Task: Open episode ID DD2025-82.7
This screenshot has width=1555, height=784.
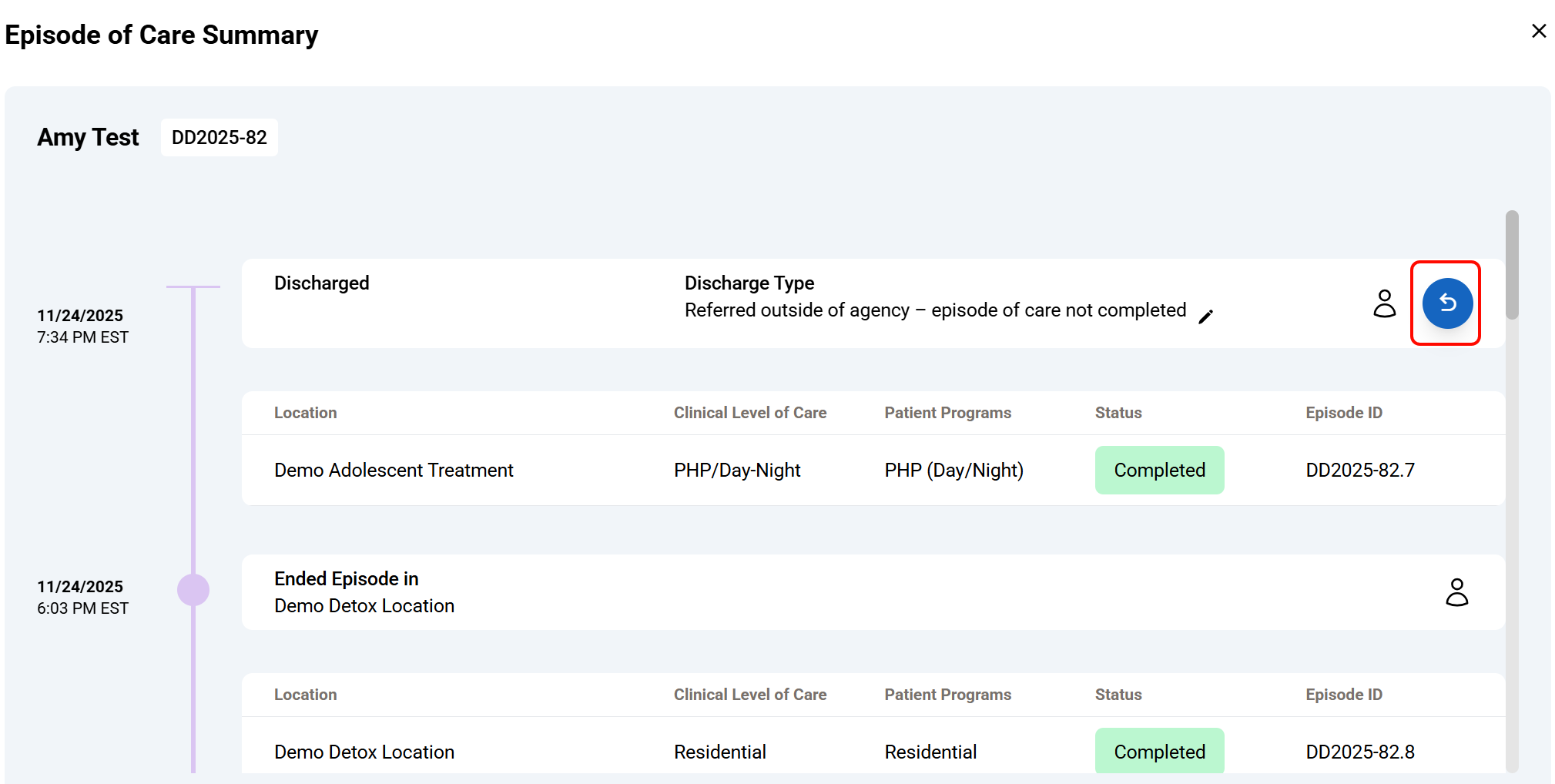Action: tap(1359, 470)
